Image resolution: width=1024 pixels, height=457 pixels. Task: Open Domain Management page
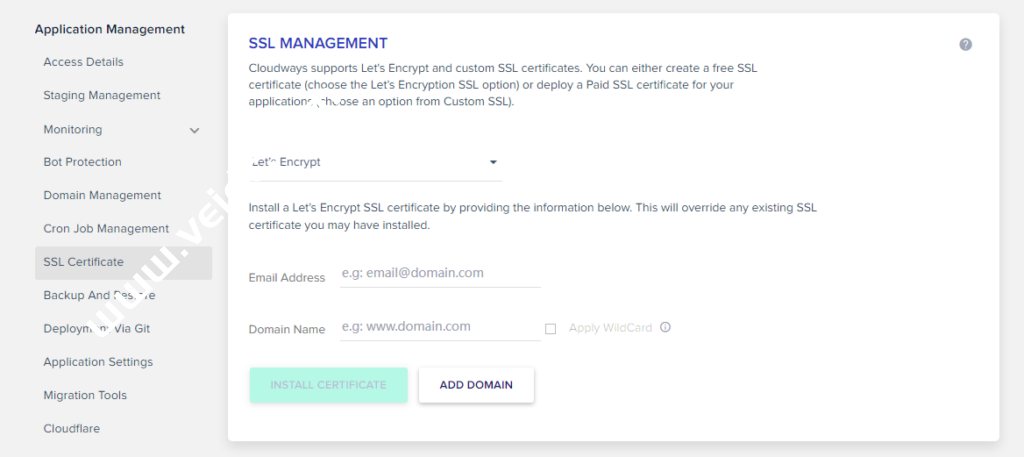102,195
